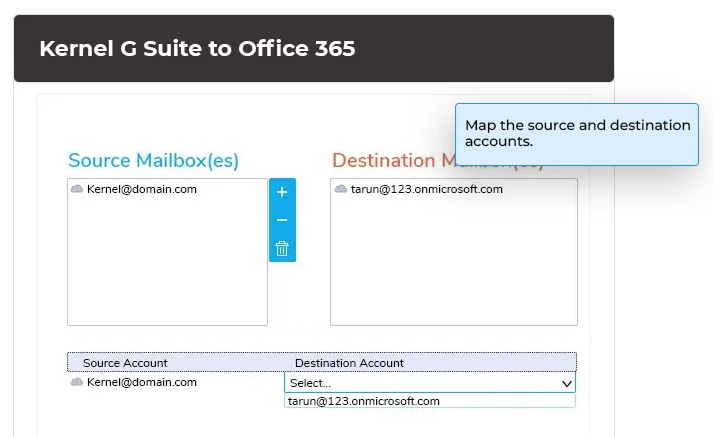Select Kernel@domain.com in the Source Mailbox(es) list

point(141,189)
